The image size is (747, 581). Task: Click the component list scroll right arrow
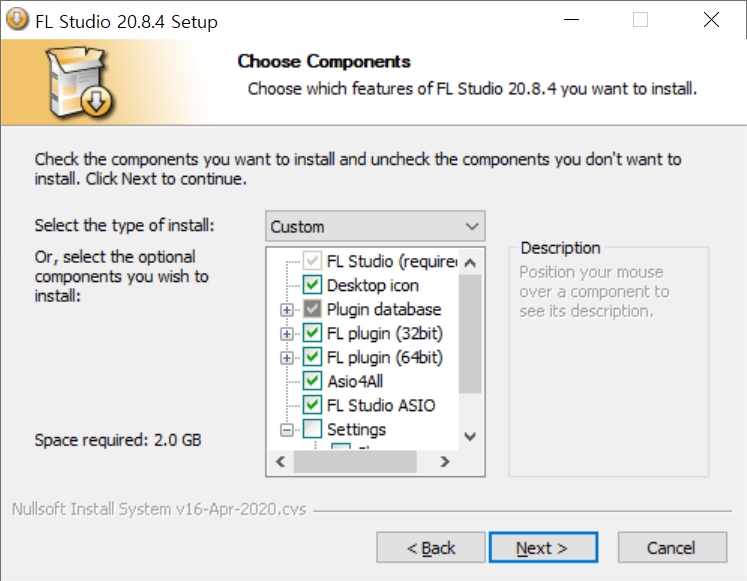[x=445, y=461]
